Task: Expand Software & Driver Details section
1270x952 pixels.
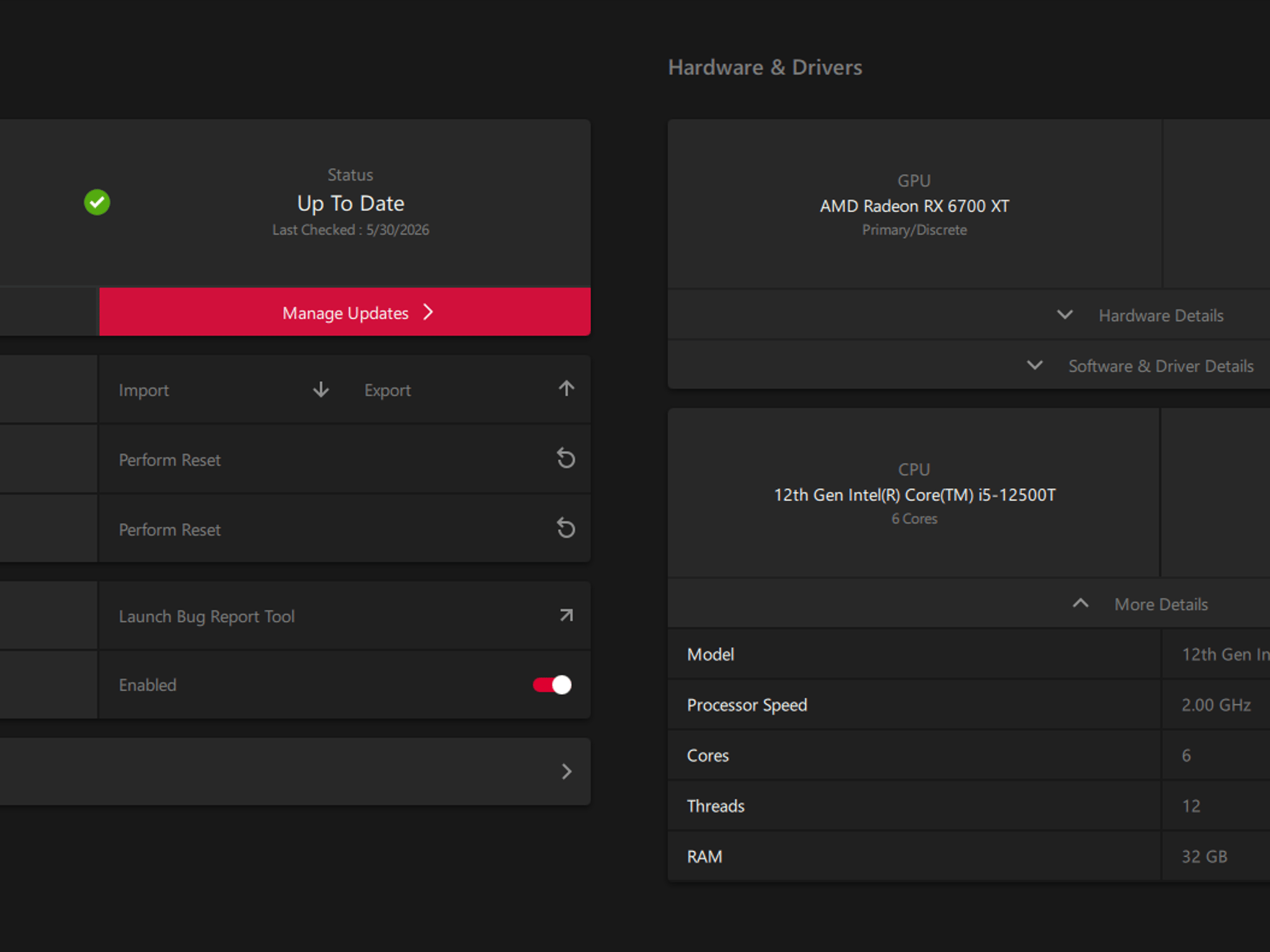Action: 1140,366
